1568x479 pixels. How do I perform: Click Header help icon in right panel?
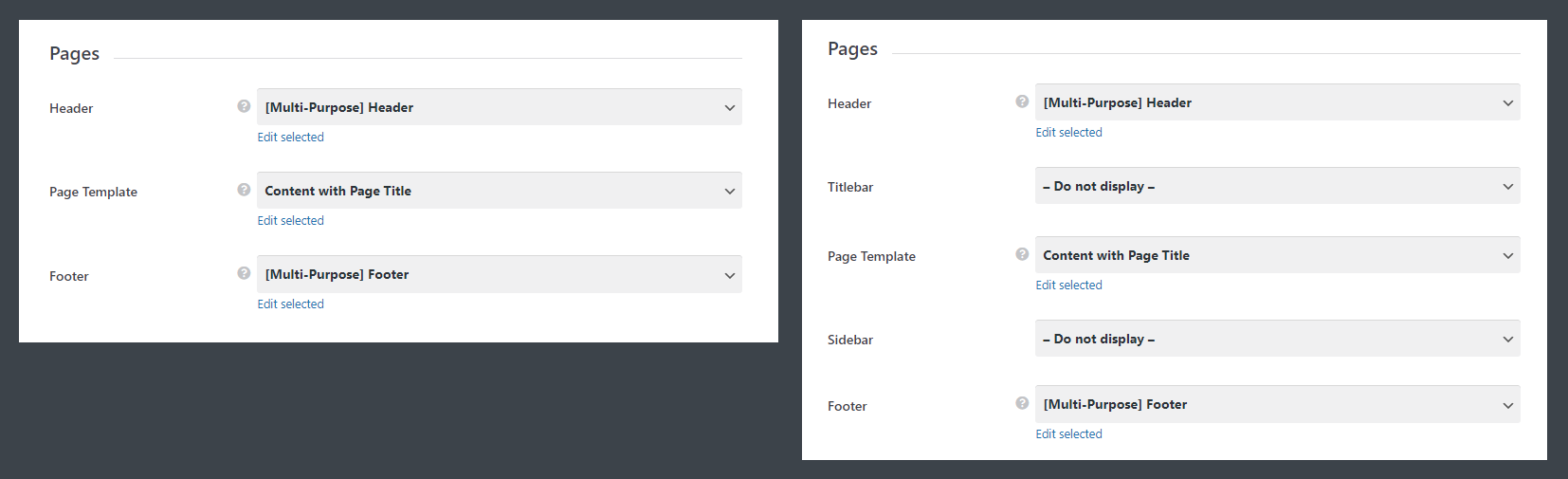1022,101
